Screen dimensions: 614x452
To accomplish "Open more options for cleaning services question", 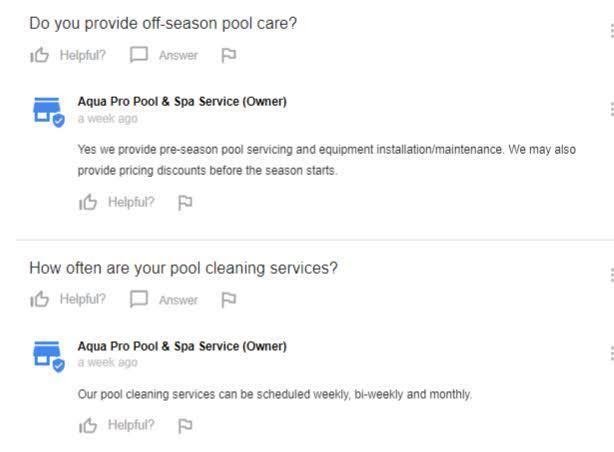I will pos(610,274).
